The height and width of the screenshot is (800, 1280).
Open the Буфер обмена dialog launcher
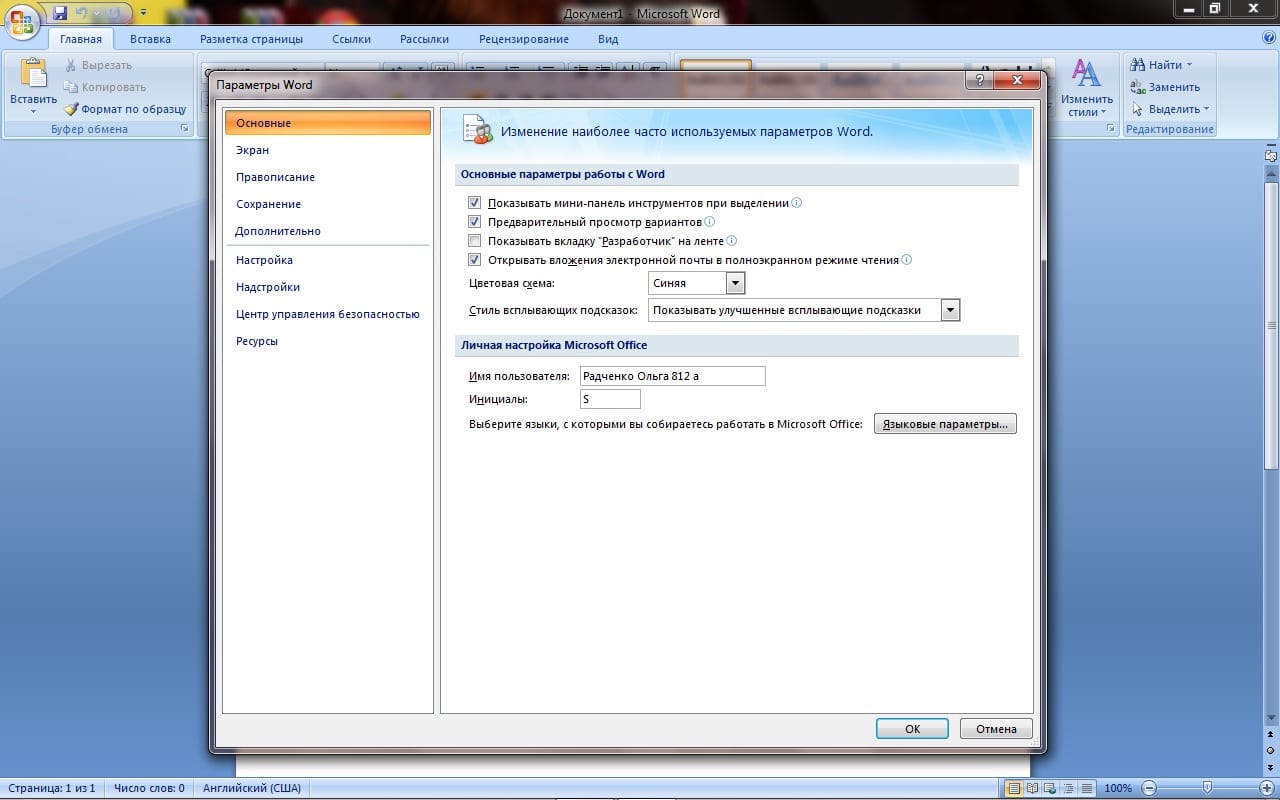(x=184, y=129)
